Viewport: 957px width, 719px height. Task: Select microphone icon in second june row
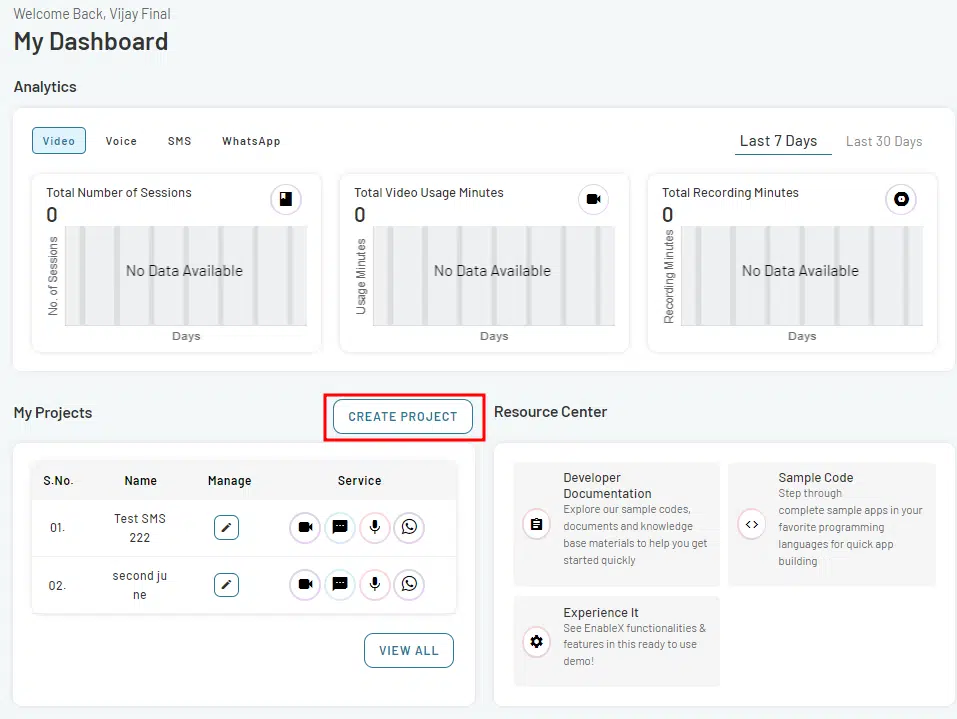pyautogui.click(x=374, y=584)
